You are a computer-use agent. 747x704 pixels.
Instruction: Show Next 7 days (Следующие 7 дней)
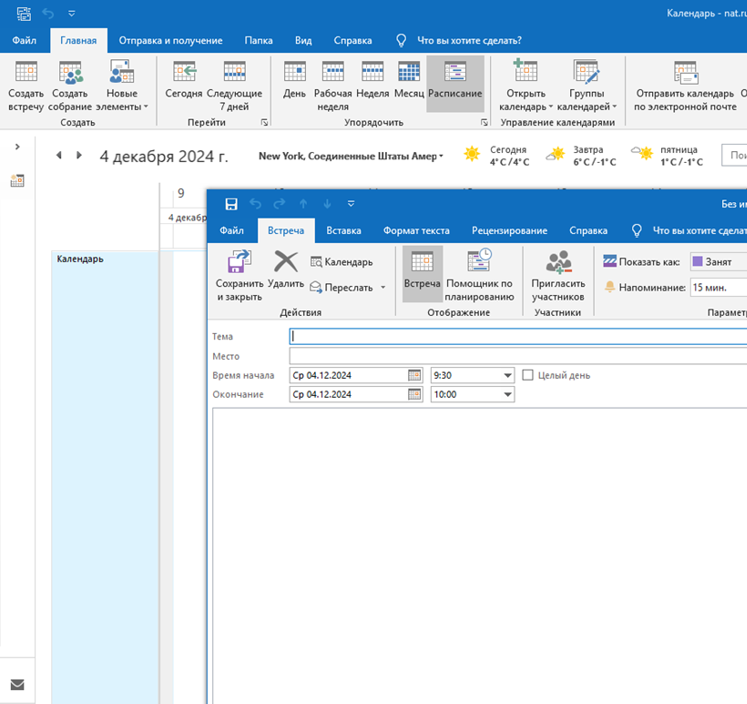click(x=234, y=86)
